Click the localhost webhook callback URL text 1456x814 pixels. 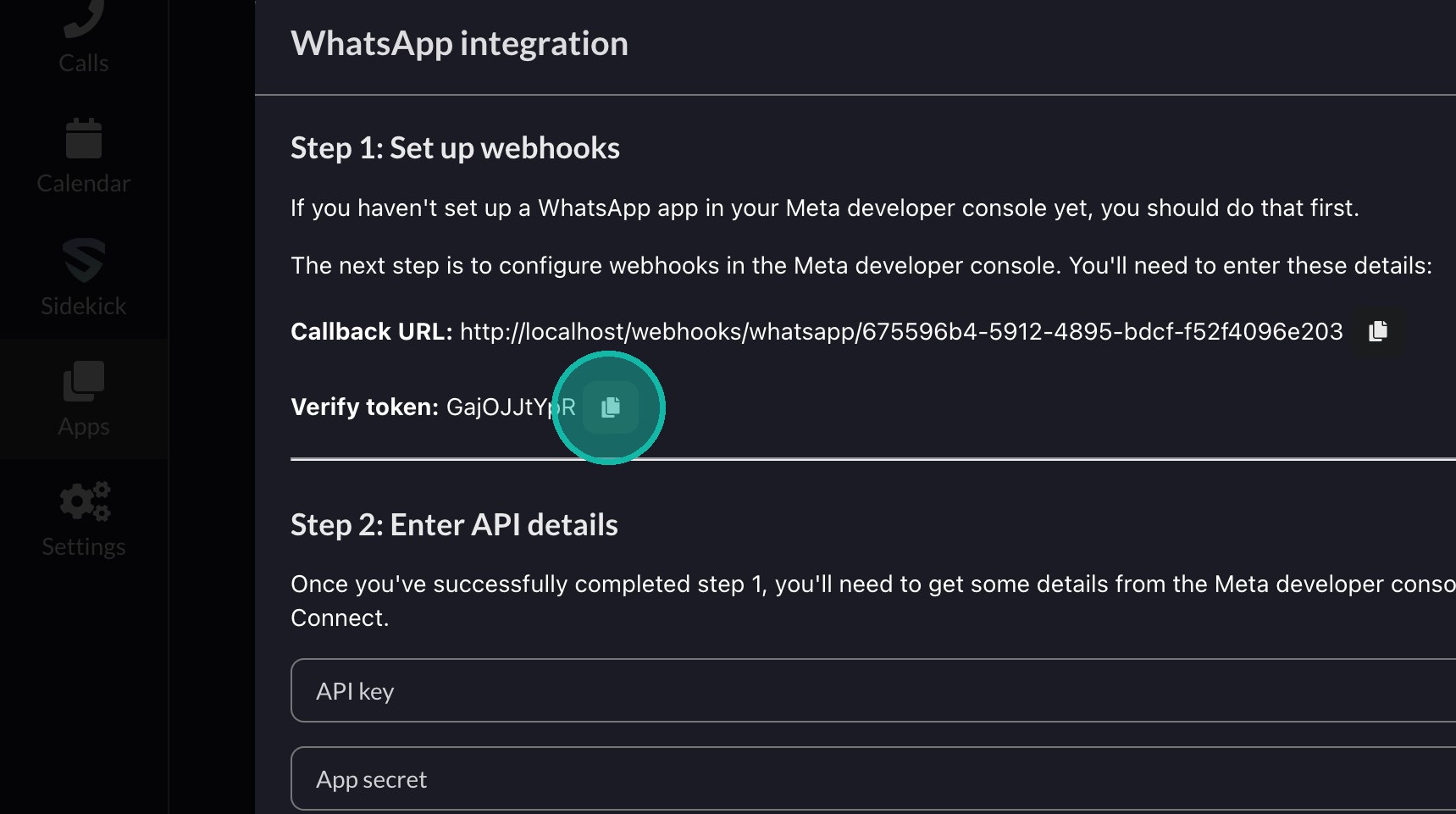point(900,332)
